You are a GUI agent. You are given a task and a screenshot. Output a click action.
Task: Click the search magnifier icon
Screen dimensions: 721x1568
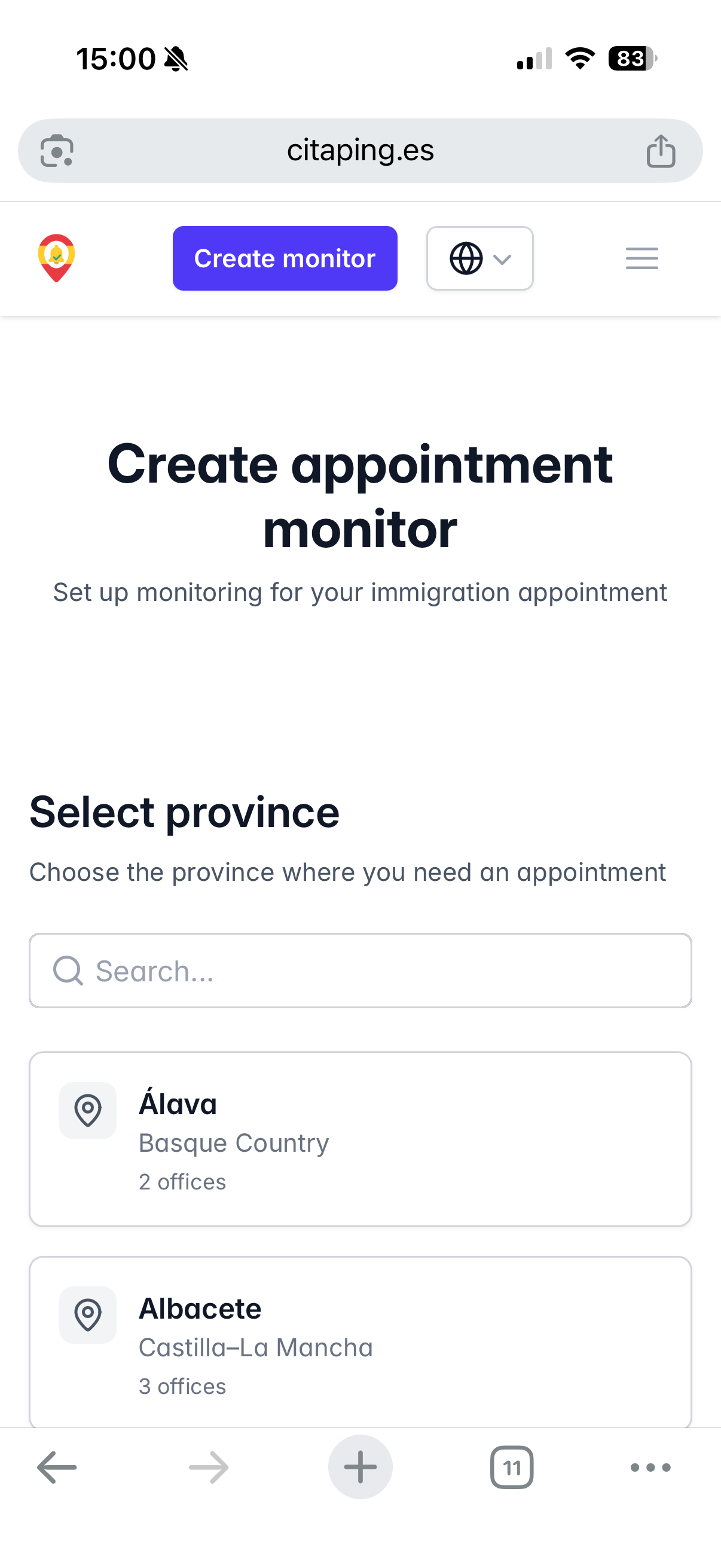pyautogui.click(x=68, y=971)
